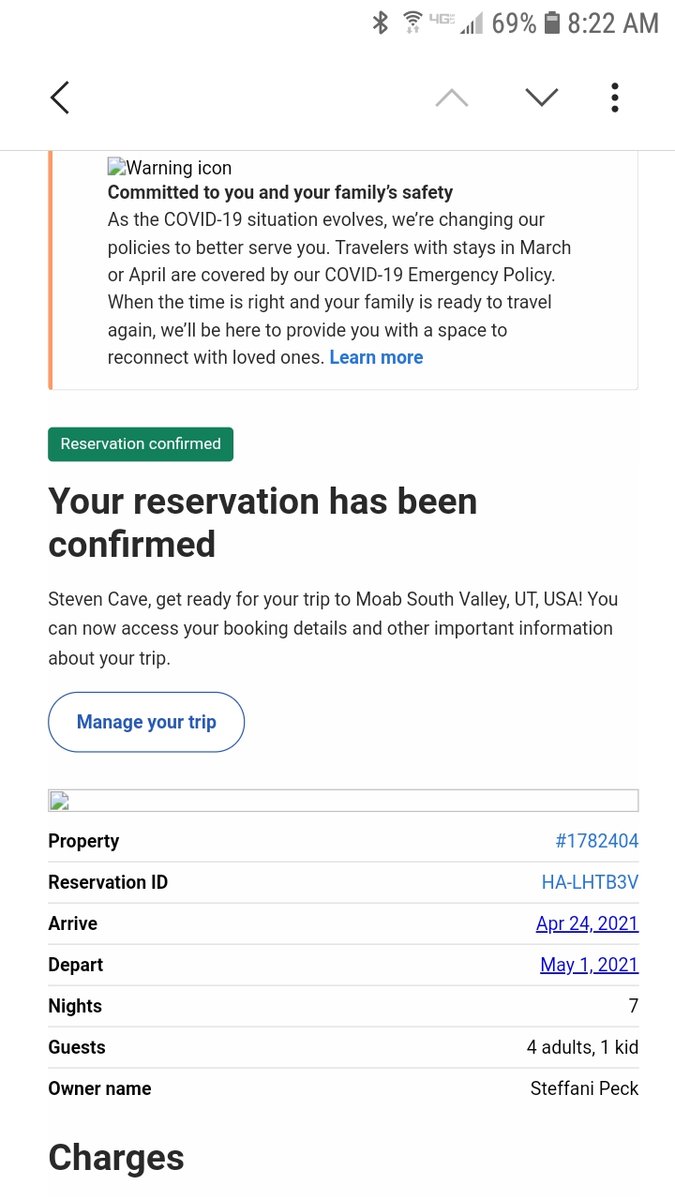Open the three-dot overflow menu
This screenshot has width=675, height=1200.
[614, 98]
